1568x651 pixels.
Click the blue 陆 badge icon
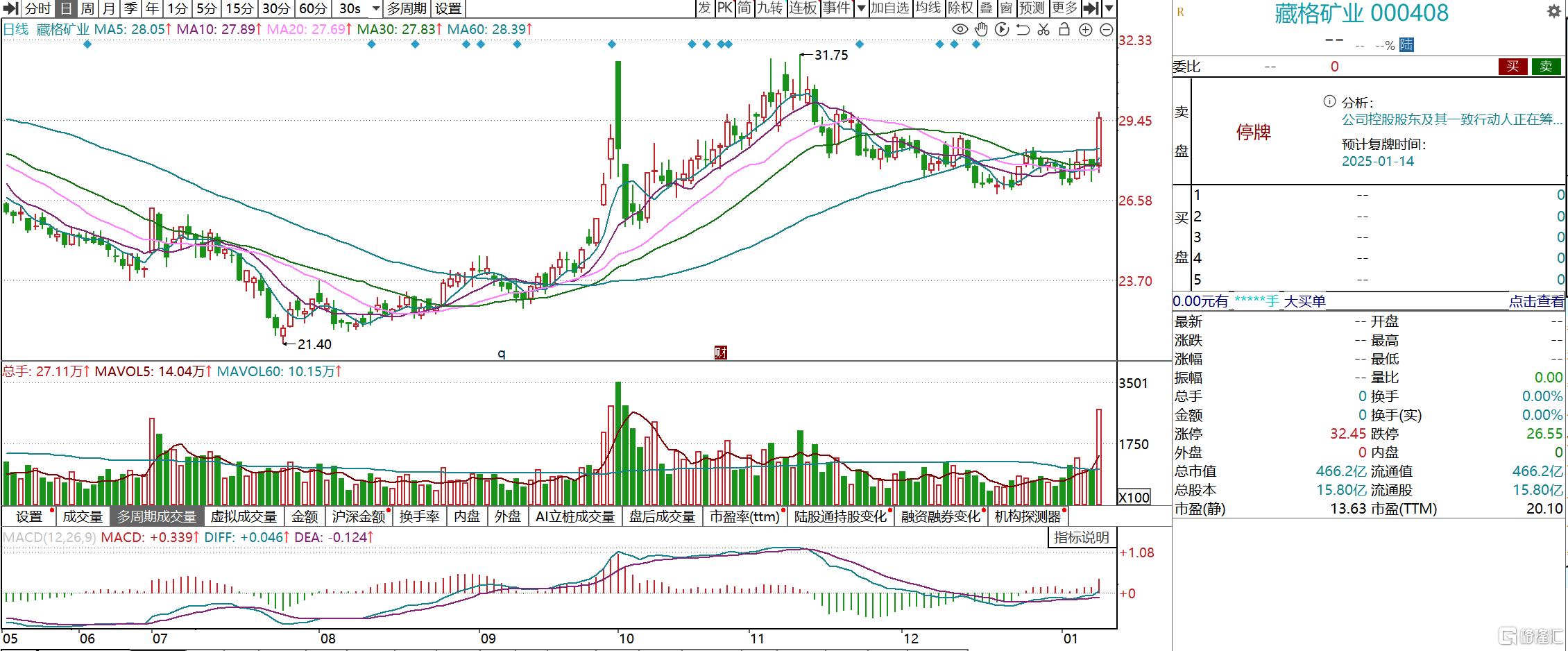[1406, 45]
